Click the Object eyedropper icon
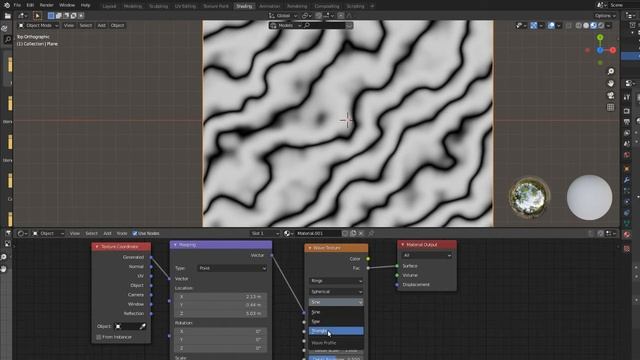The width and height of the screenshot is (640, 360). click(142, 327)
